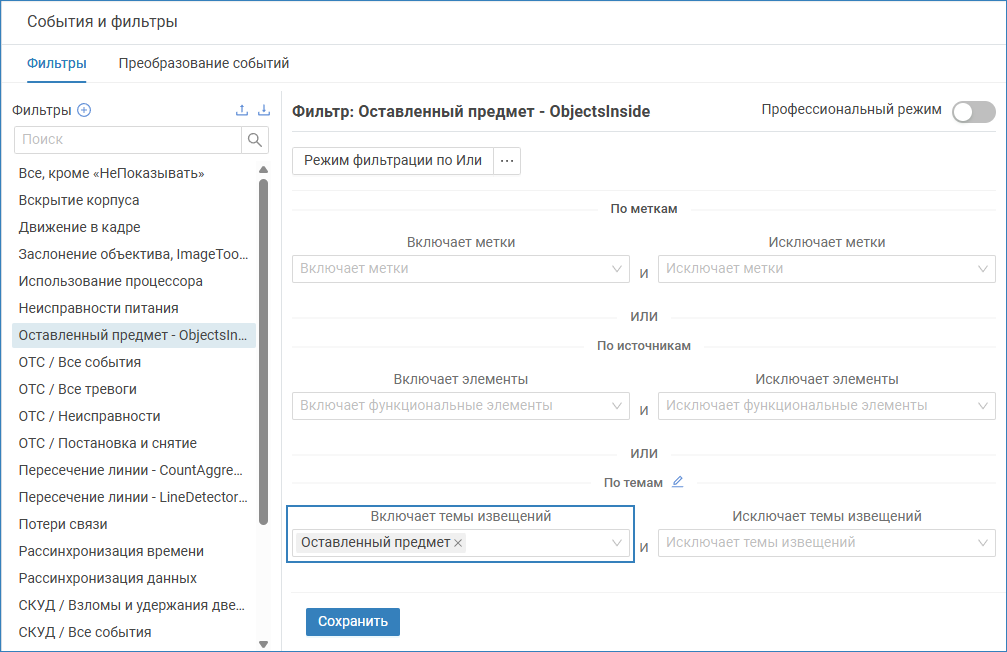The image size is (1007, 652).
Task: Click the pencil edit icon next to По темам
Action: click(678, 482)
